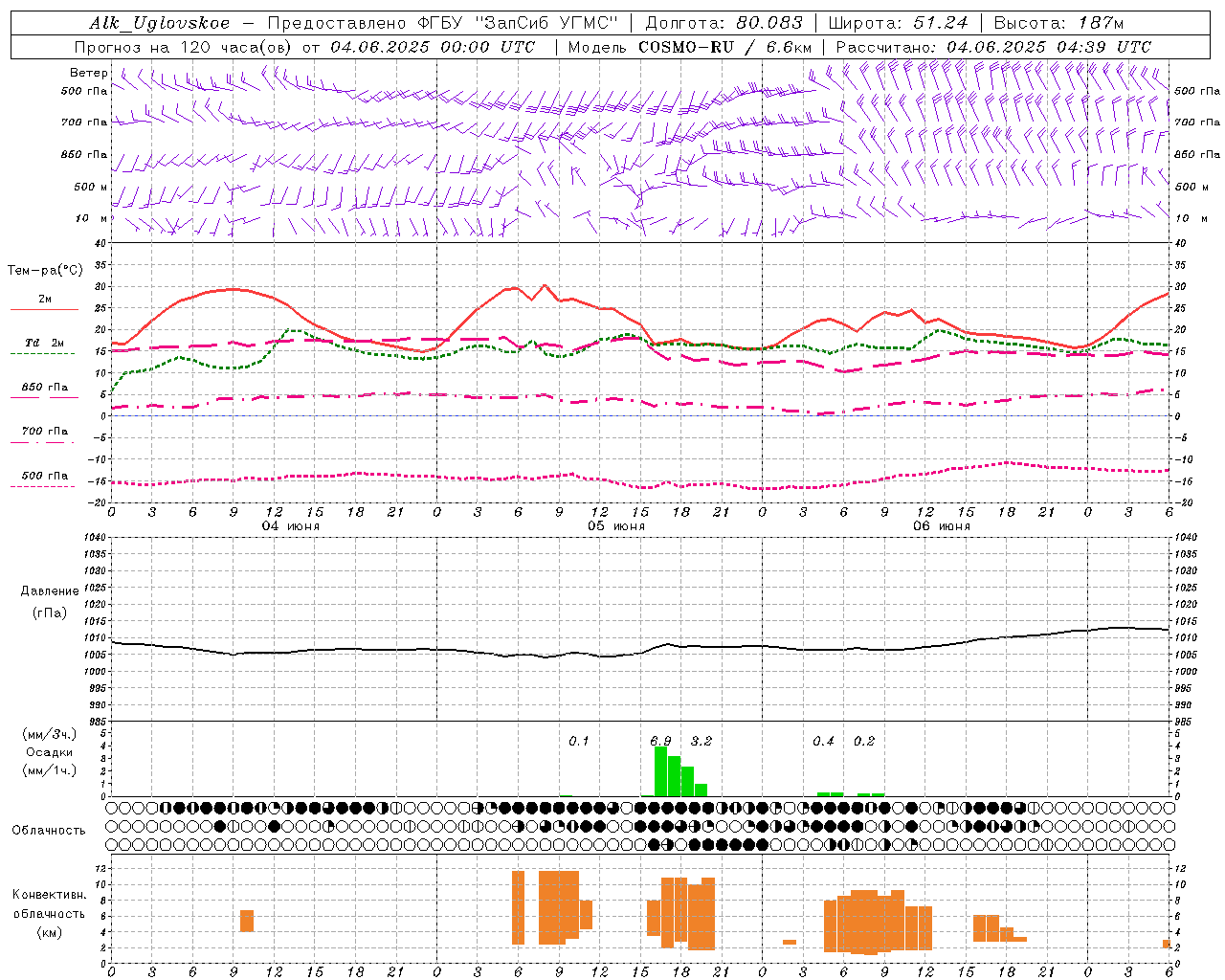Screen dimensions: 1225x980
Task: Click the model name 'COSMO-RU / 6.6км'
Action: (725, 47)
